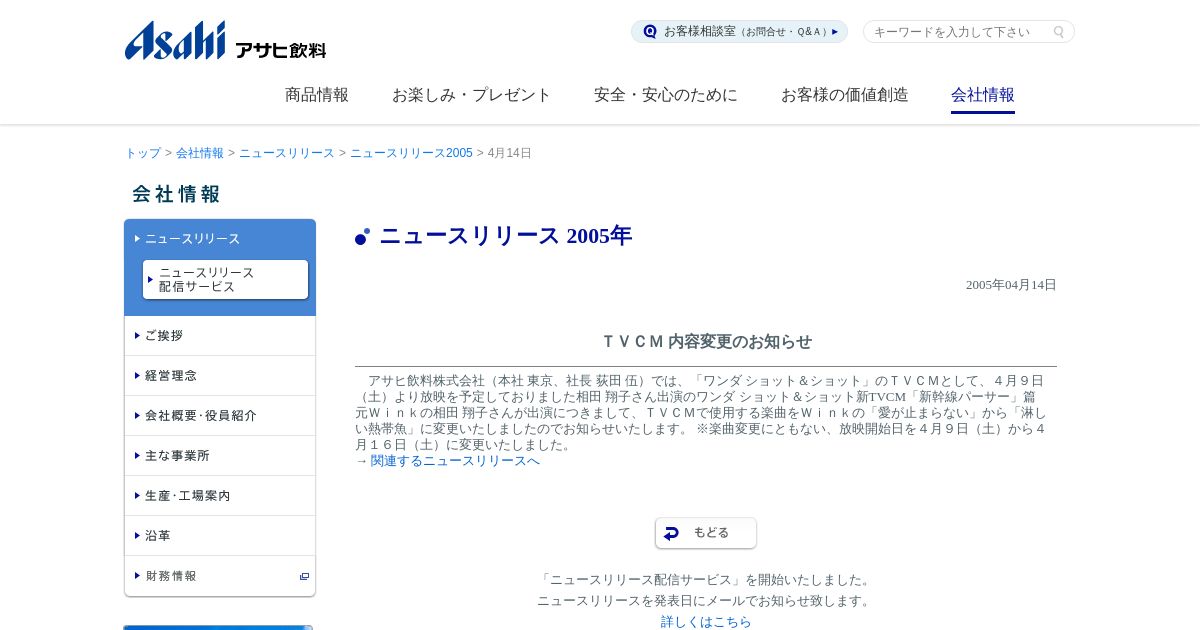Select 経営理念 in sidebar
Viewport: 1200px width, 630px height.
pyautogui.click(x=220, y=376)
